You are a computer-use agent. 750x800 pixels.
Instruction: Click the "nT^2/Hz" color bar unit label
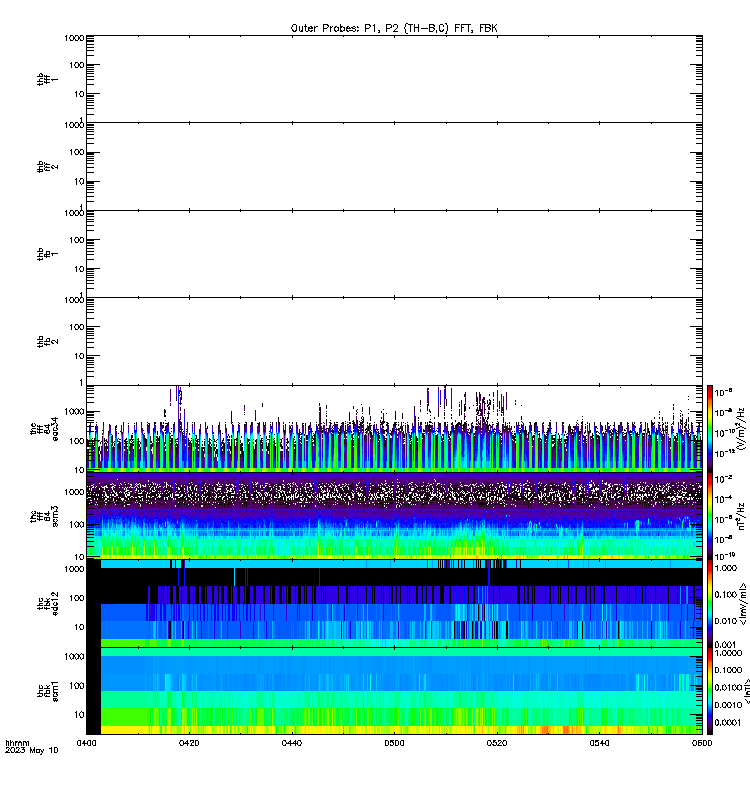(741, 516)
